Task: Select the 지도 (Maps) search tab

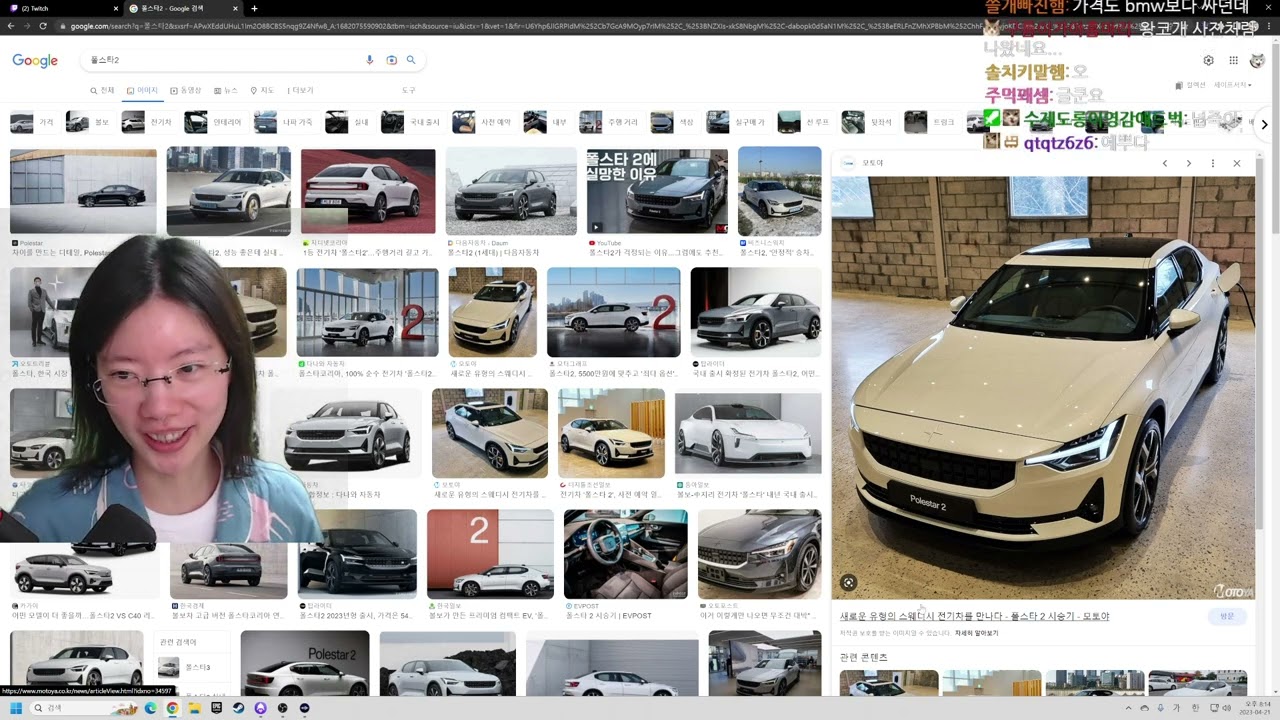Action: [x=262, y=90]
